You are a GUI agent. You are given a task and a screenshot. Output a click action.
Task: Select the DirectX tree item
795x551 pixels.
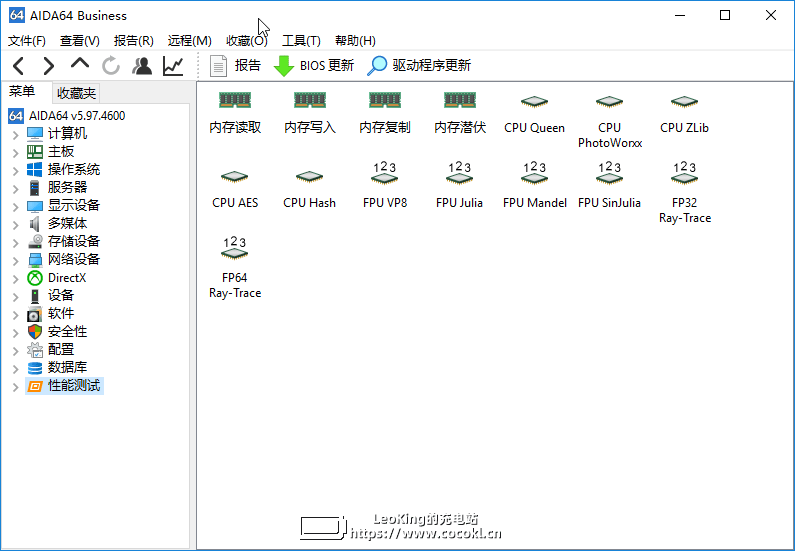click(x=57, y=278)
